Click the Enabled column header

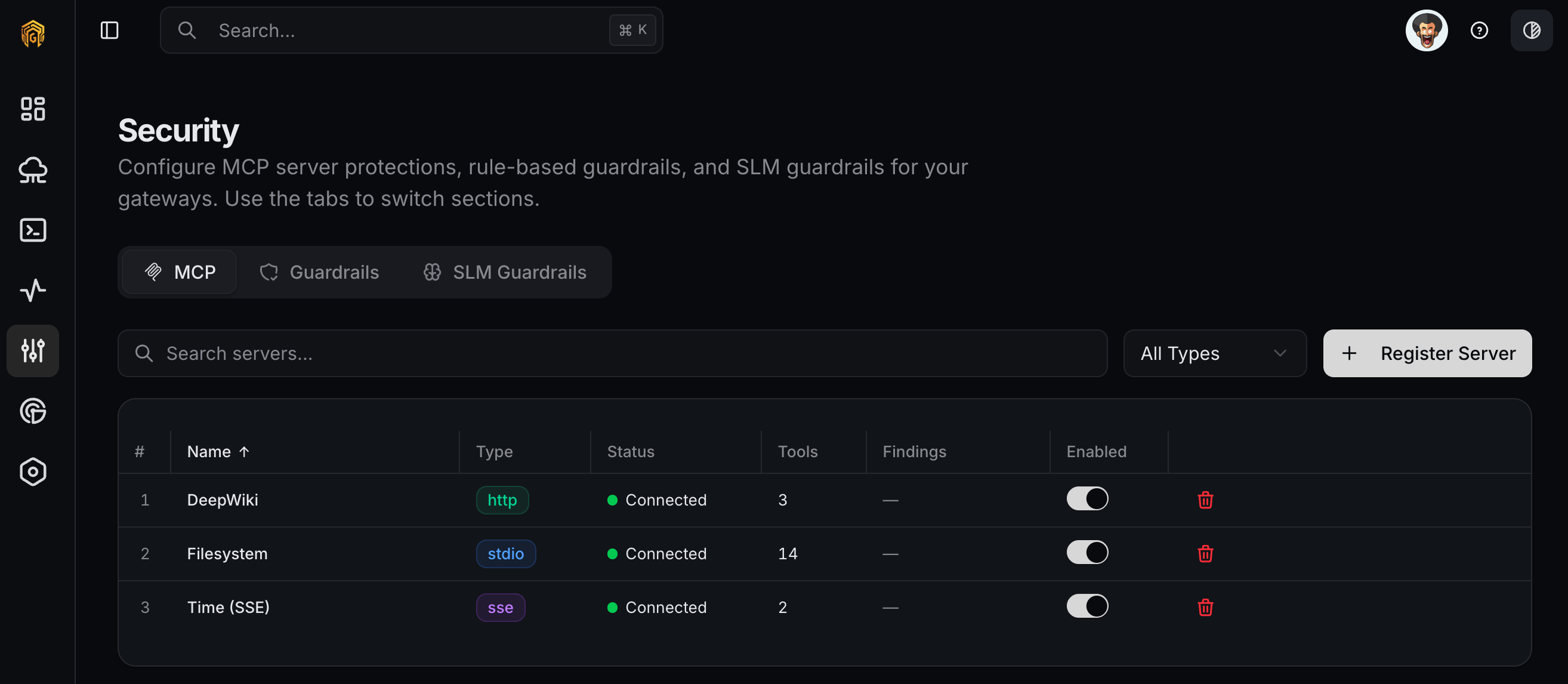(1096, 451)
